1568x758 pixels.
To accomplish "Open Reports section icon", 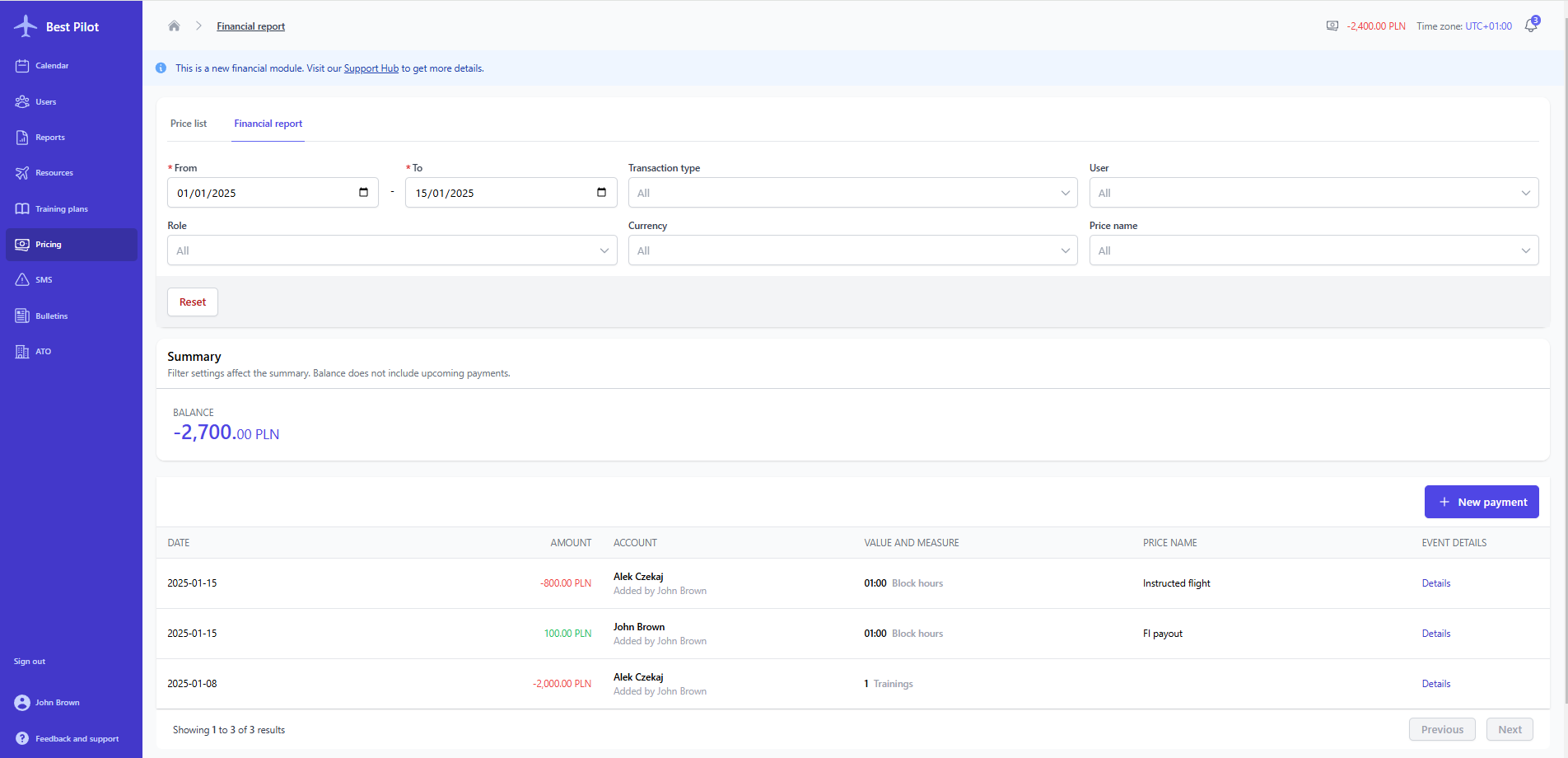I will (22, 138).
